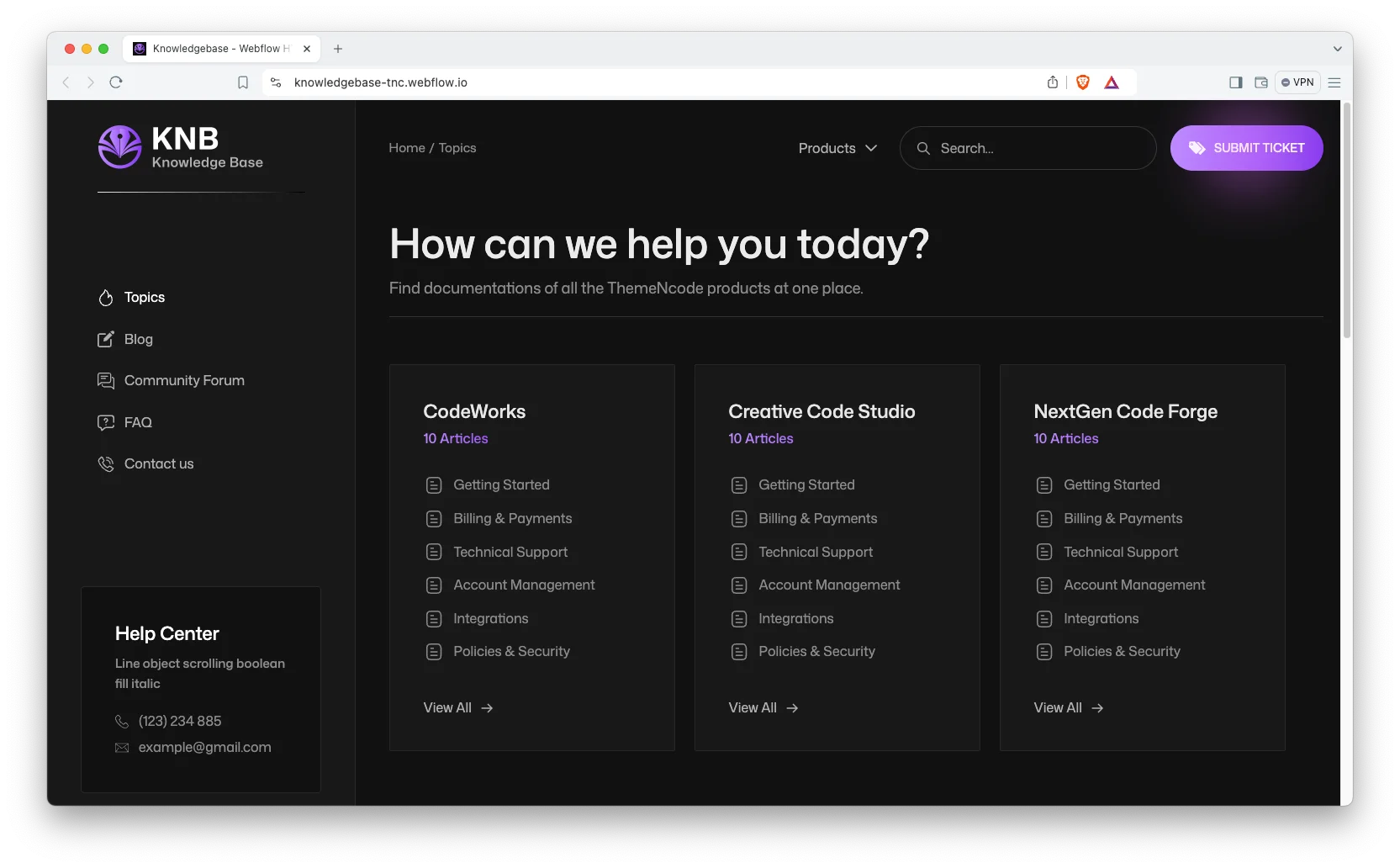Screen dimensions: 1400x868
Task: Open the tab list chevron
Action: (1337, 49)
